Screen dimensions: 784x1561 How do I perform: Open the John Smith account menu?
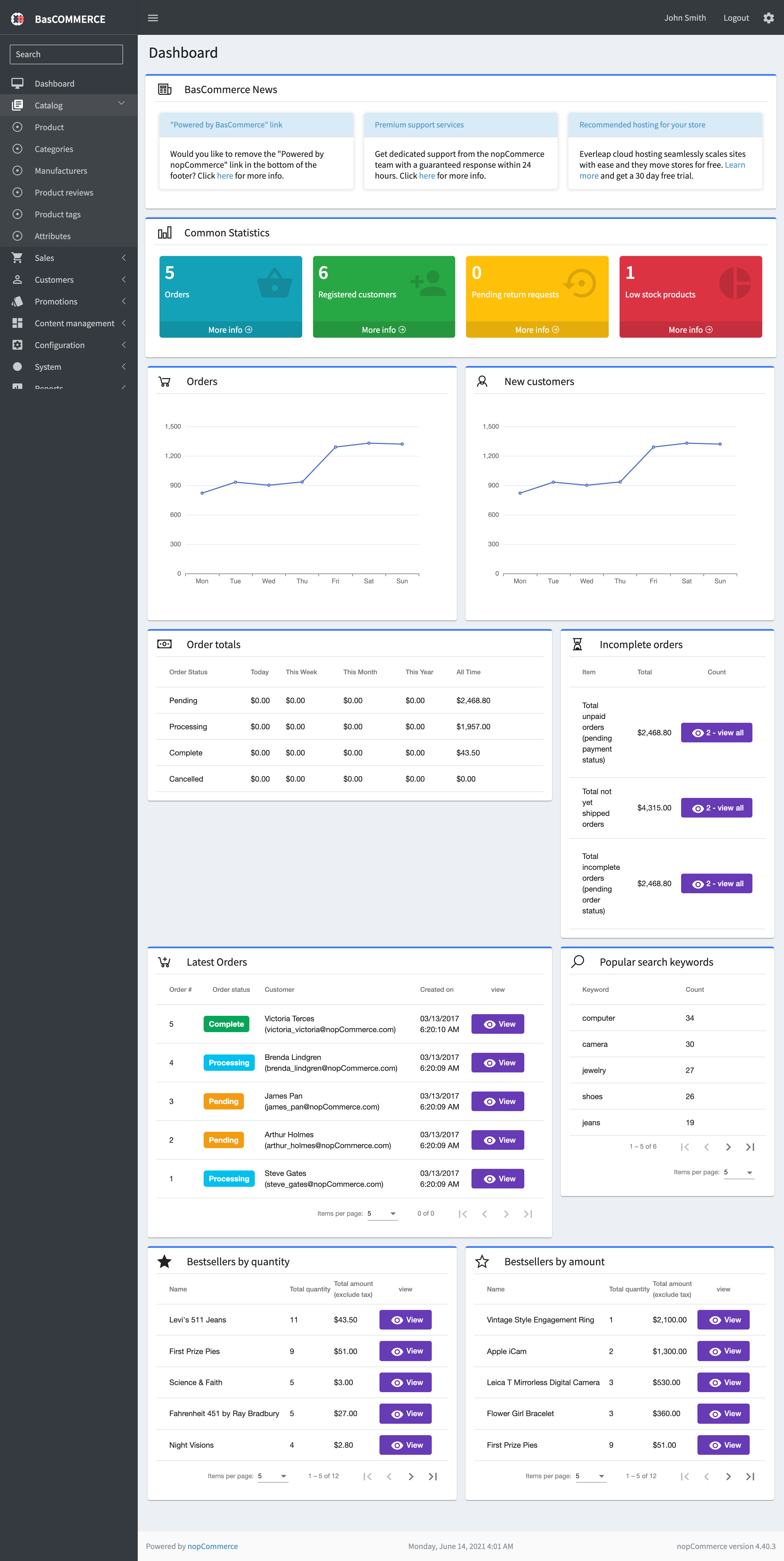(685, 18)
